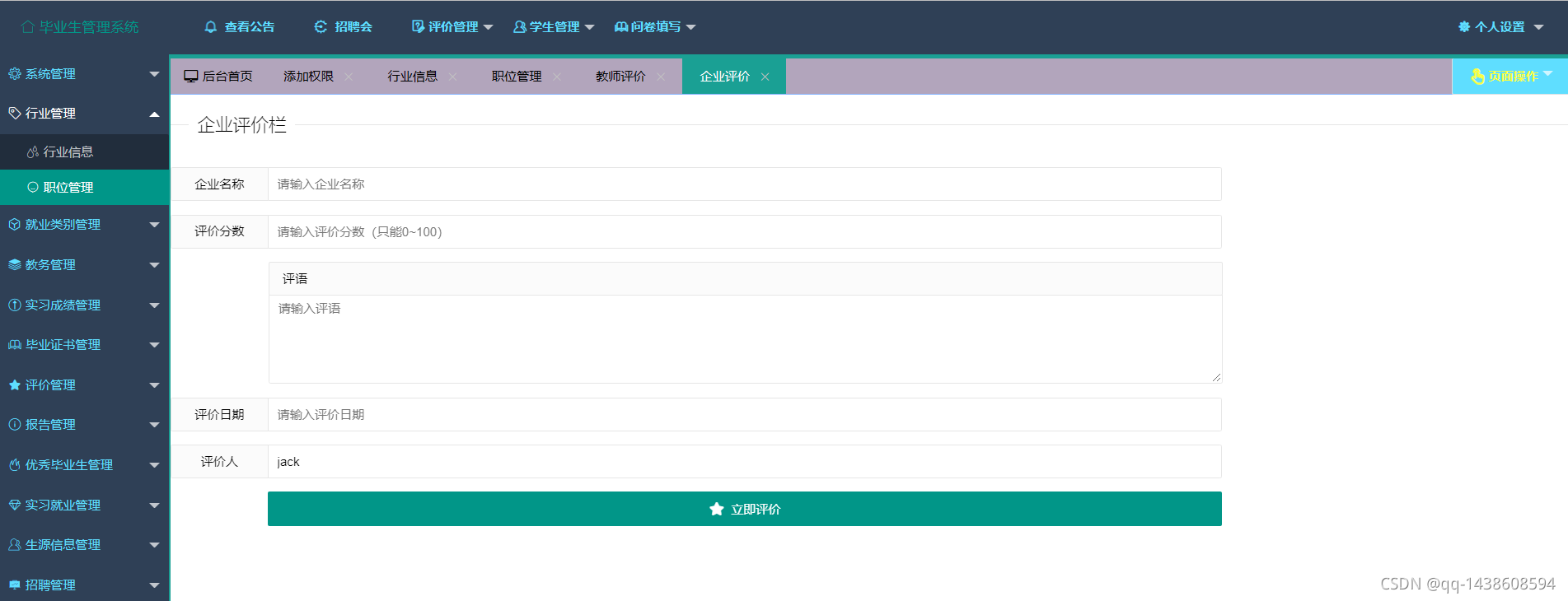Expand the 实习成绩管理 arrow

(154, 305)
